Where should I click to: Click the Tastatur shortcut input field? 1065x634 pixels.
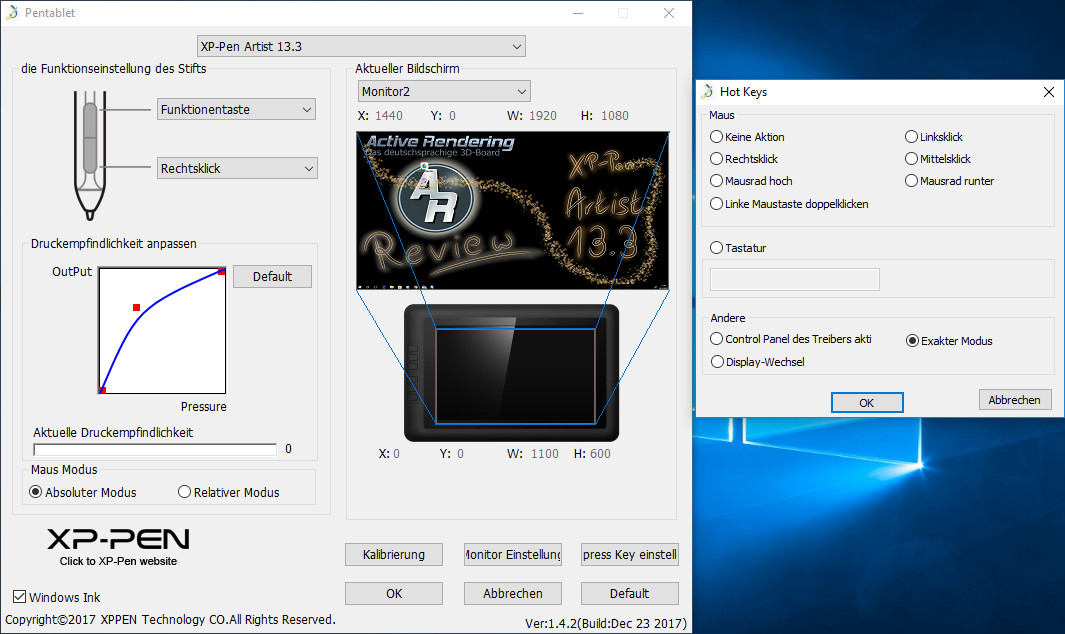[795, 279]
